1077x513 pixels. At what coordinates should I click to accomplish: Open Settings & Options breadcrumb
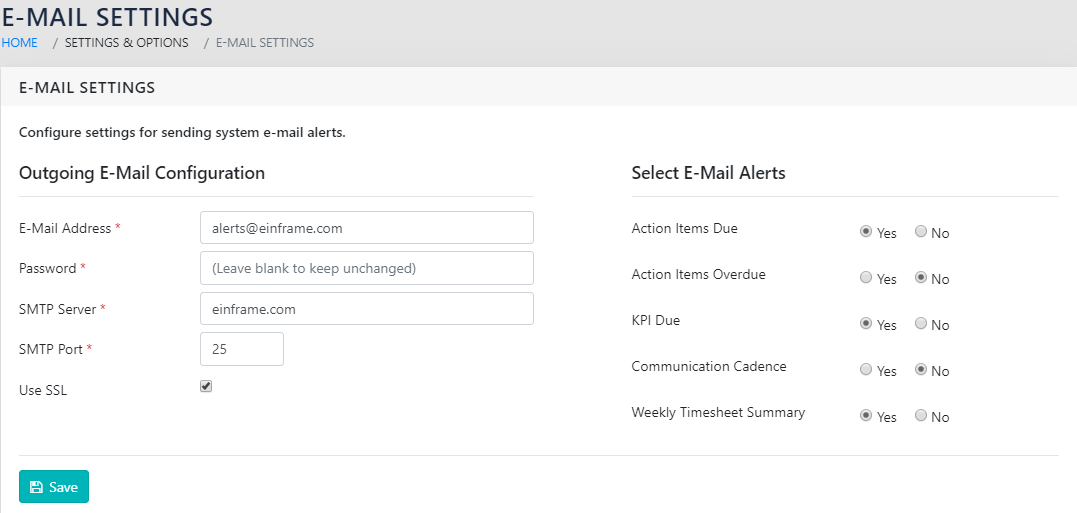126,43
